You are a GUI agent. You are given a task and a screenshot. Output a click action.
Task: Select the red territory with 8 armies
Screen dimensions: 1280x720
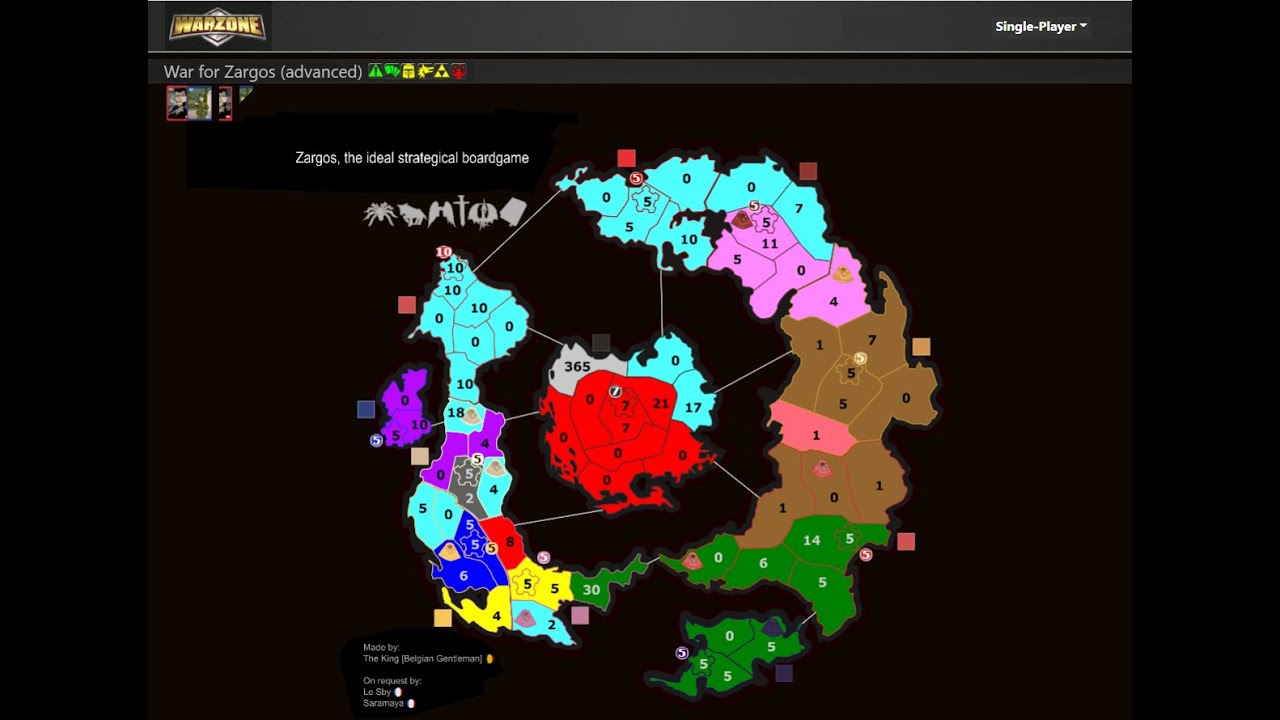(510, 543)
